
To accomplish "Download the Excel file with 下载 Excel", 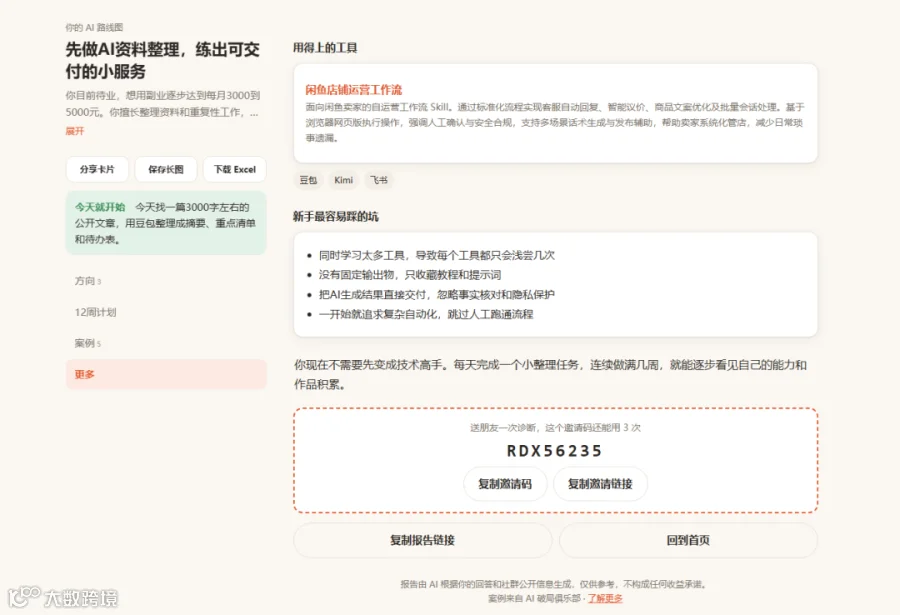I will point(235,169).
